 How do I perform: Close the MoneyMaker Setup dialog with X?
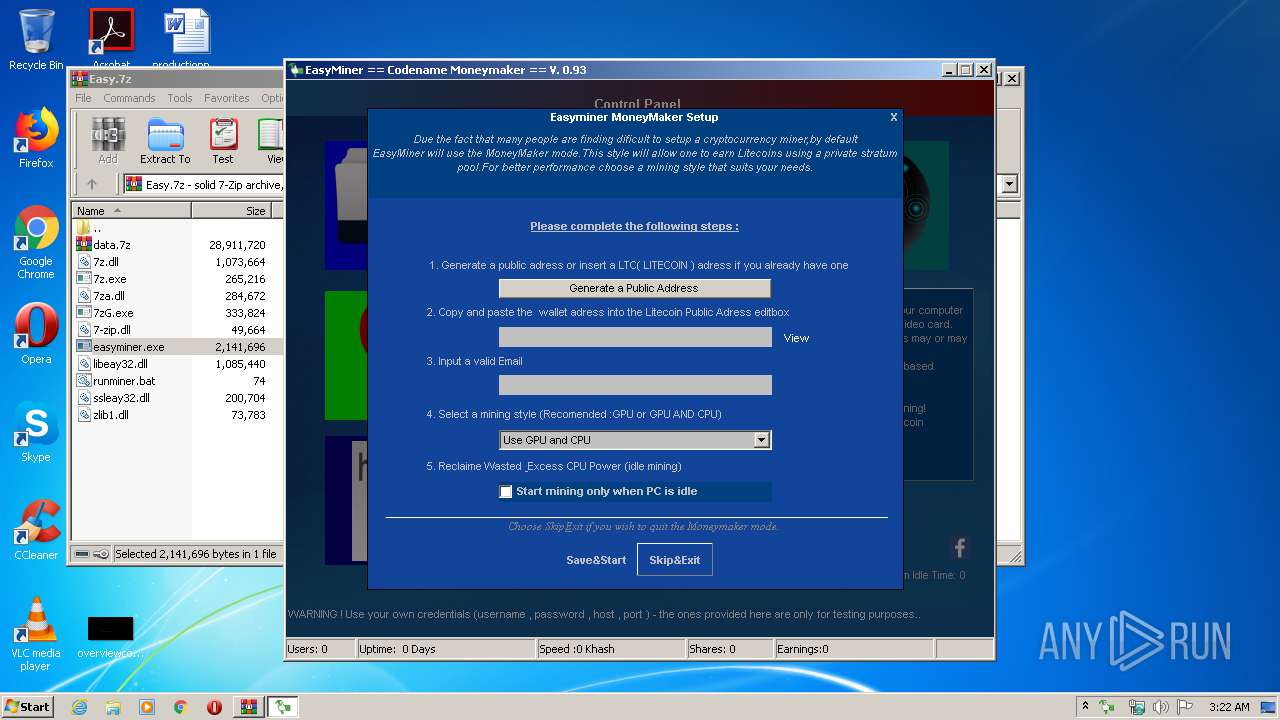coord(894,117)
